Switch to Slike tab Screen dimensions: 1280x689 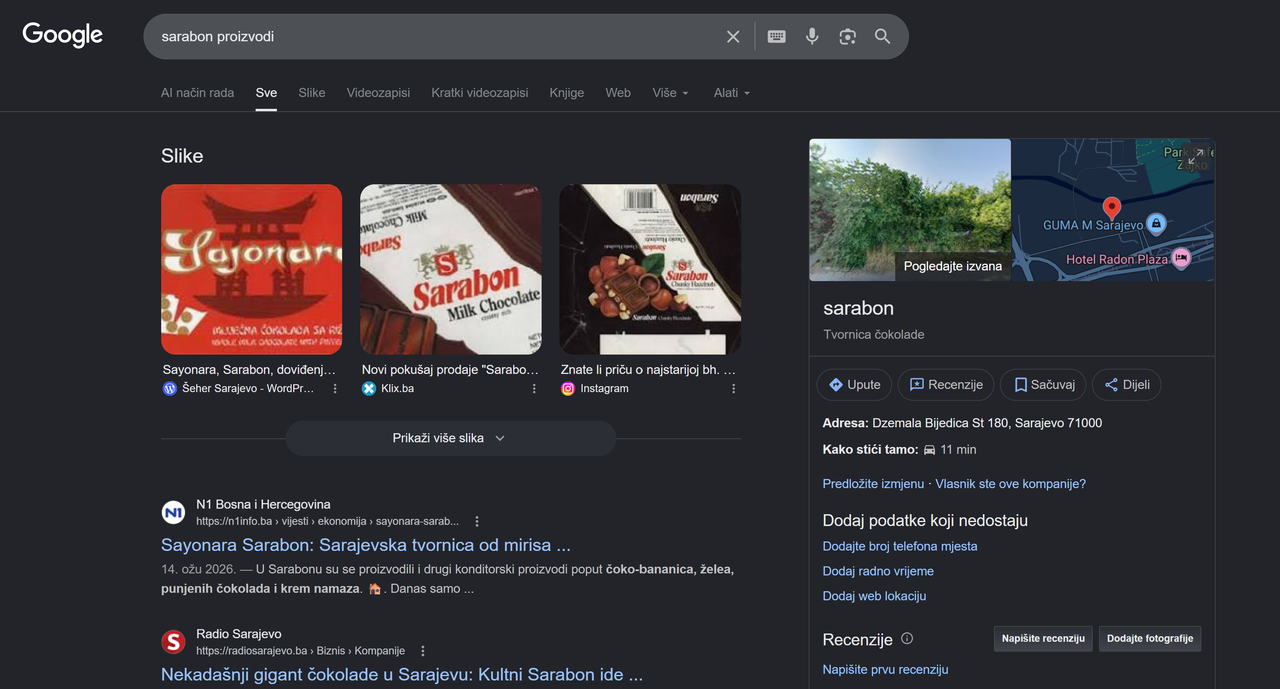pyautogui.click(x=312, y=92)
